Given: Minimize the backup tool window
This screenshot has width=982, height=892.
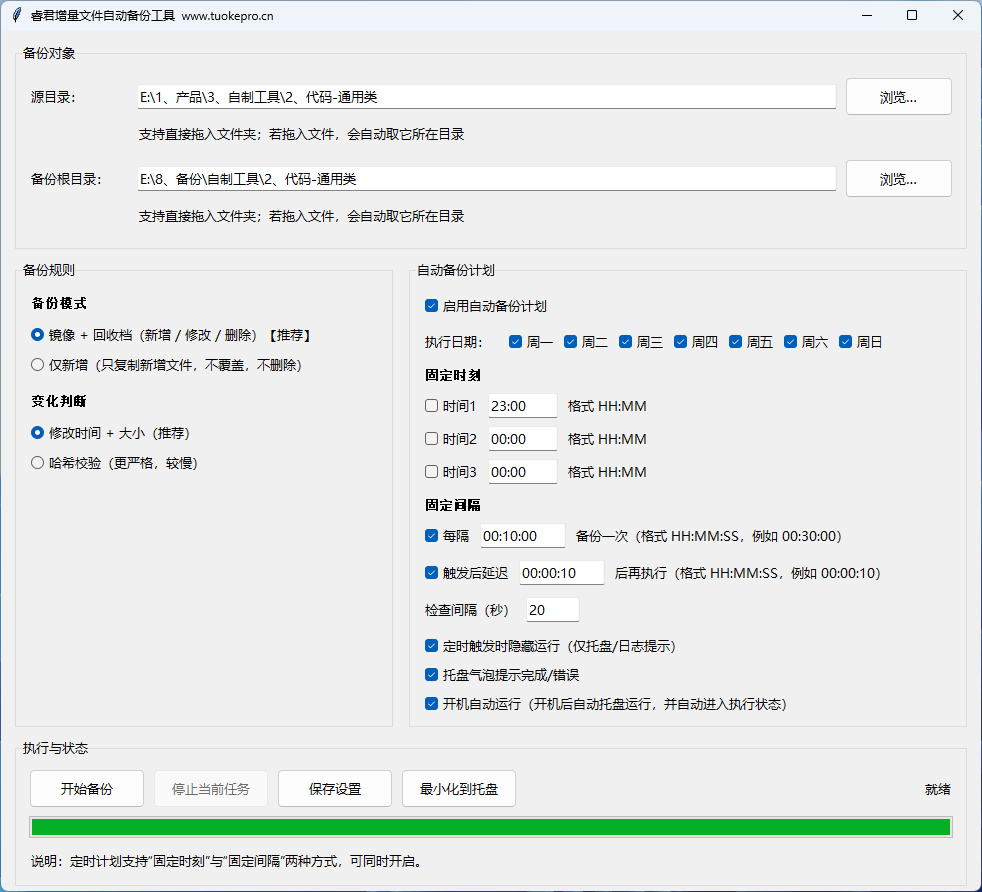Looking at the screenshot, I should click(867, 15).
